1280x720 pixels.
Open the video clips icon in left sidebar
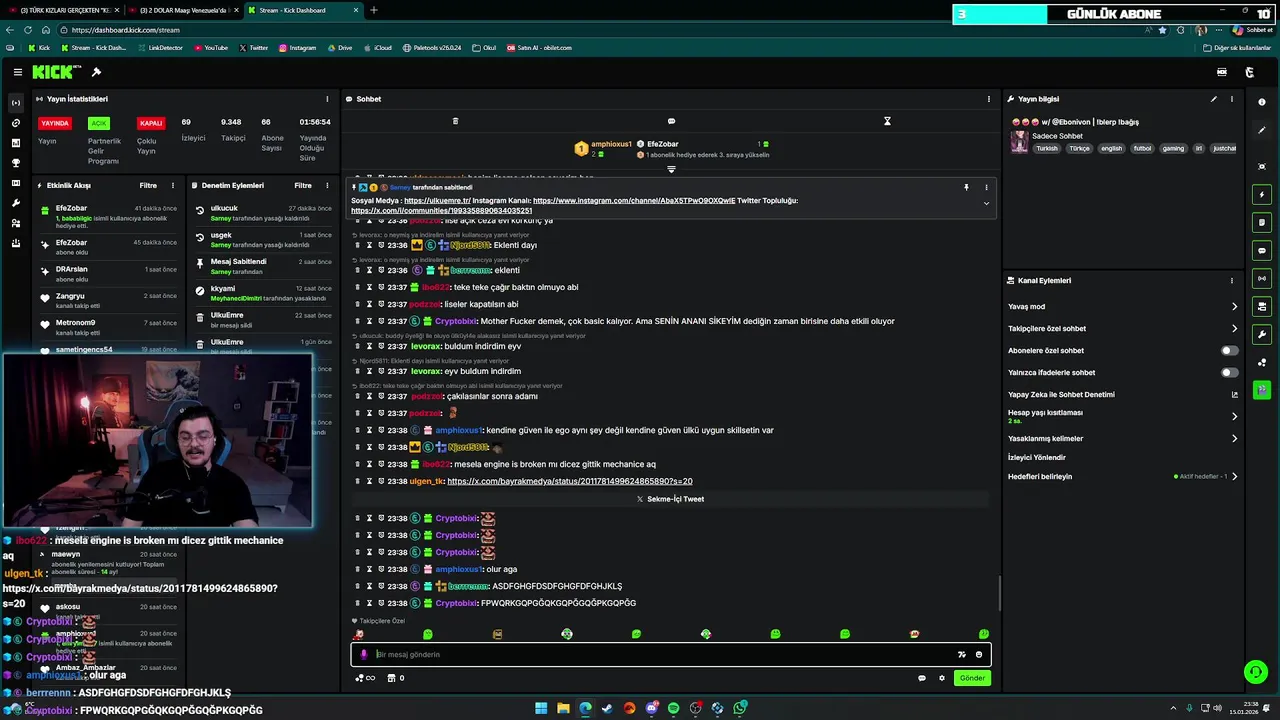coord(16,183)
